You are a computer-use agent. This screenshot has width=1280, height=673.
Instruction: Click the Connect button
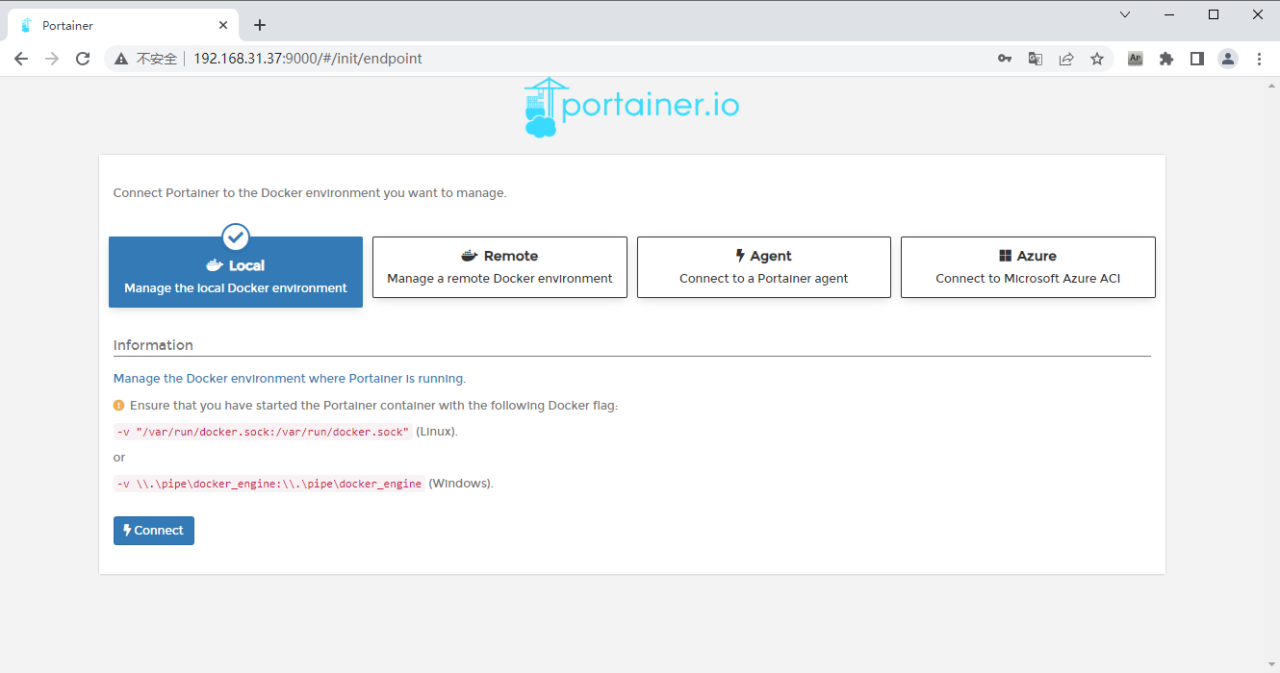point(153,530)
